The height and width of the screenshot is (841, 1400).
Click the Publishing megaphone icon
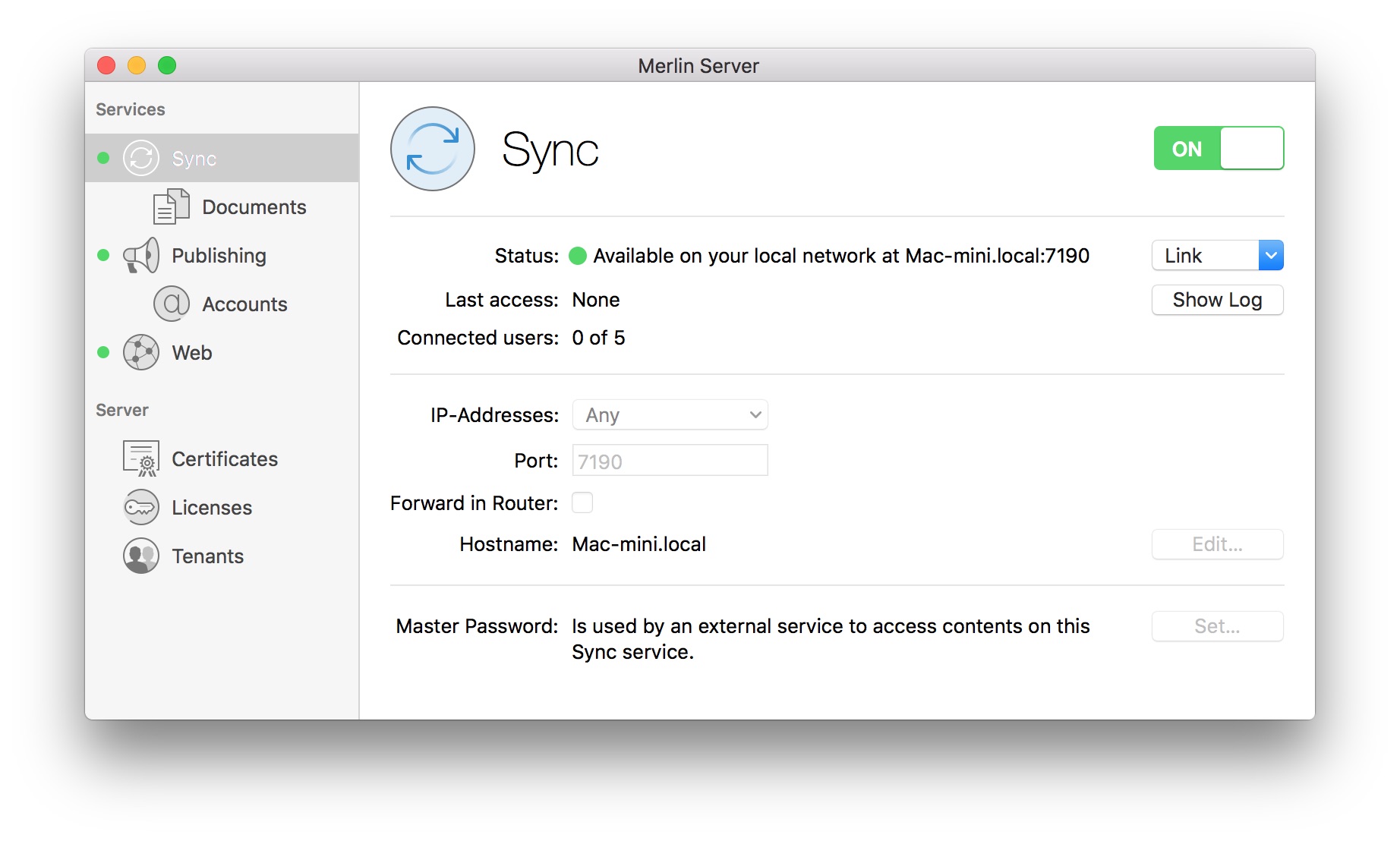point(141,255)
